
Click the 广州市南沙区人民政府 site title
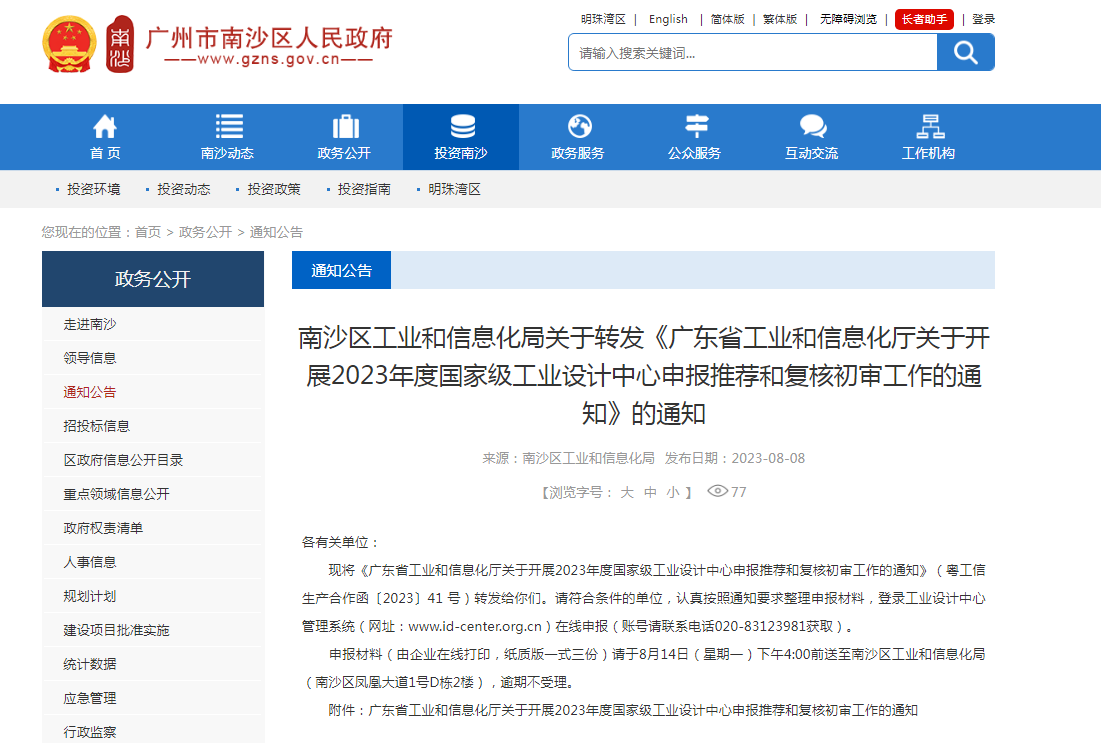(x=270, y=37)
